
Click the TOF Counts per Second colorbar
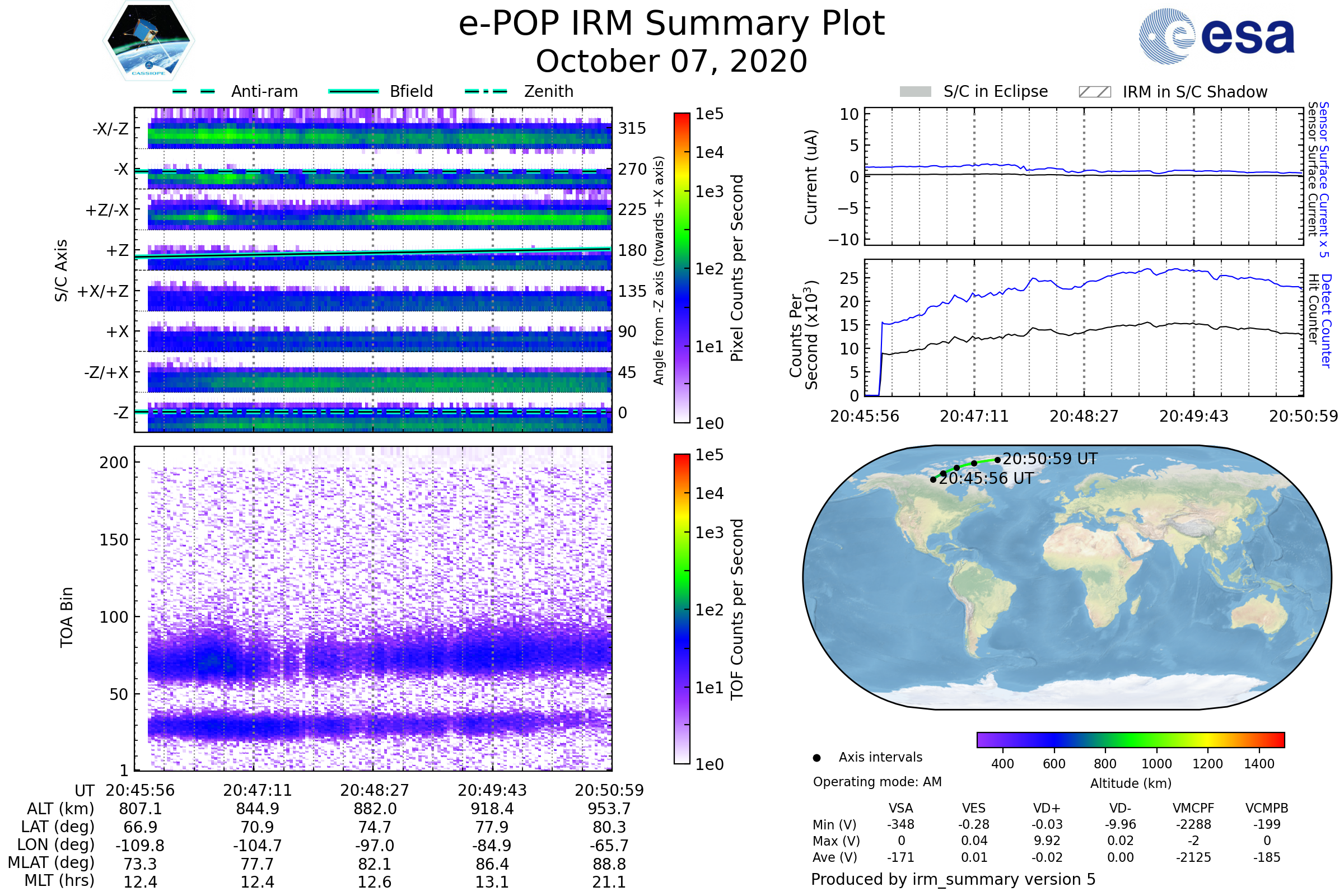(x=682, y=609)
